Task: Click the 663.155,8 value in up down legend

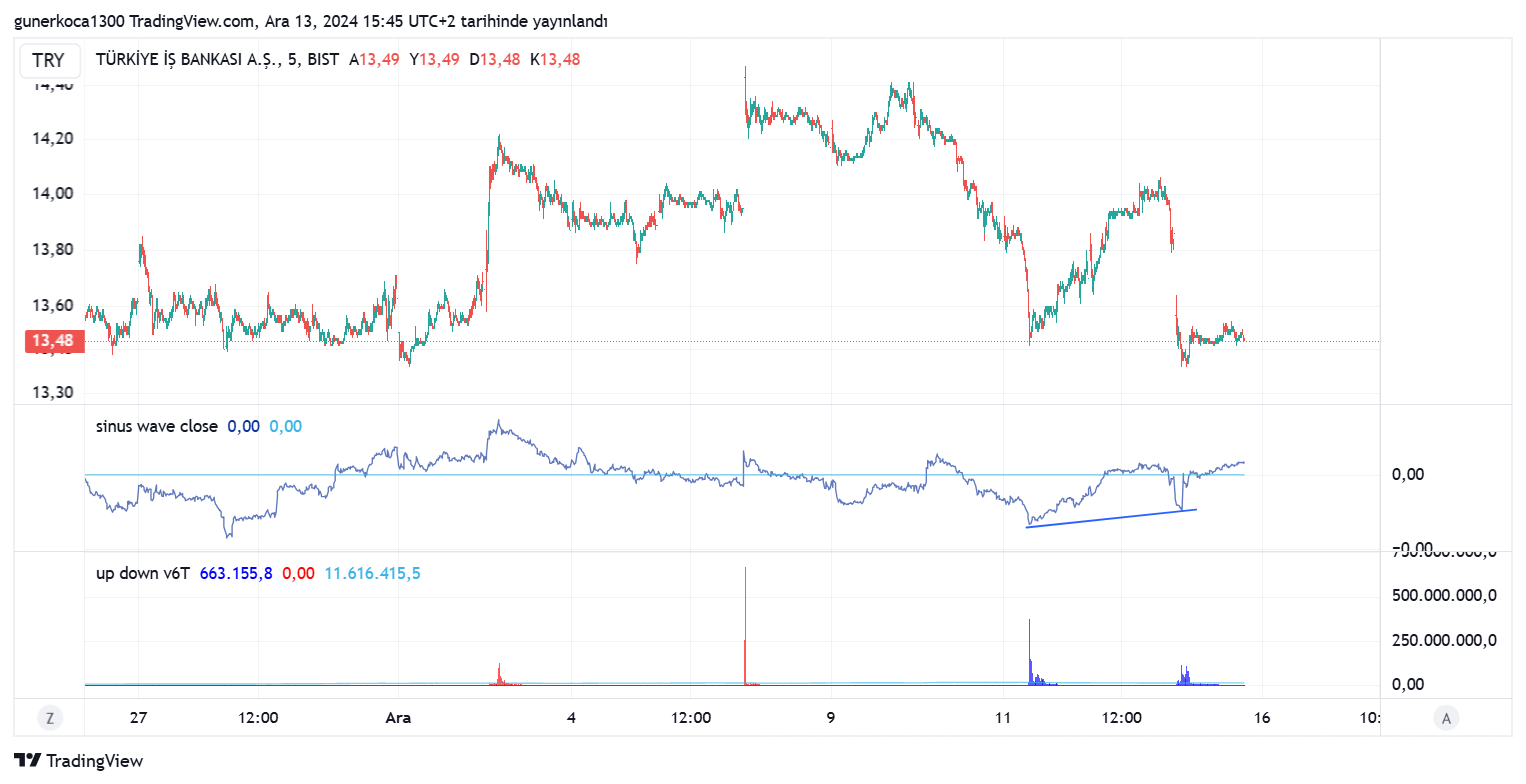Action: pos(236,573)
